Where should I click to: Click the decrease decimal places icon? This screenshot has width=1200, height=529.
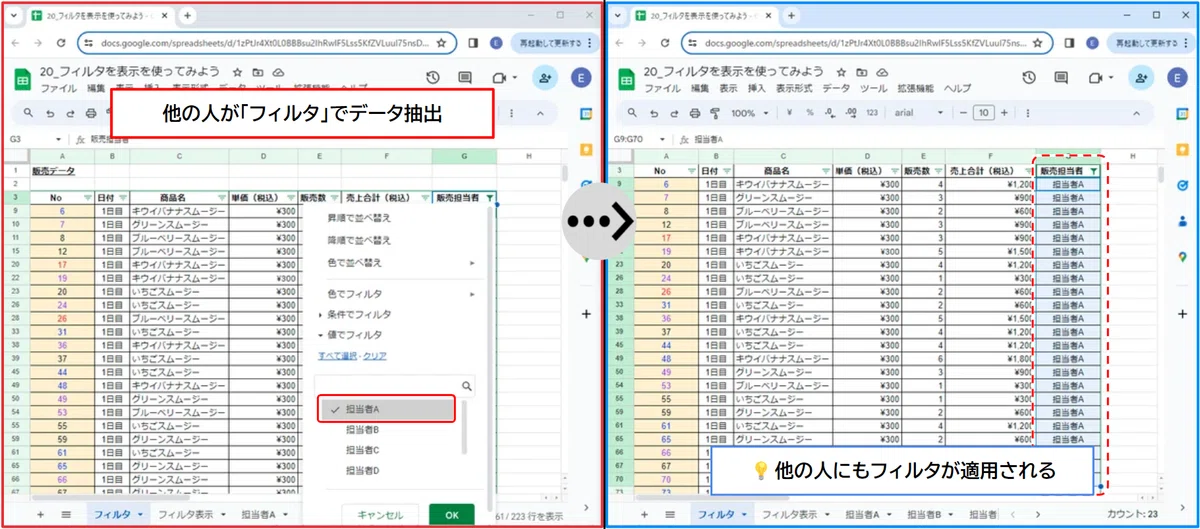click(x=830, y=113)
